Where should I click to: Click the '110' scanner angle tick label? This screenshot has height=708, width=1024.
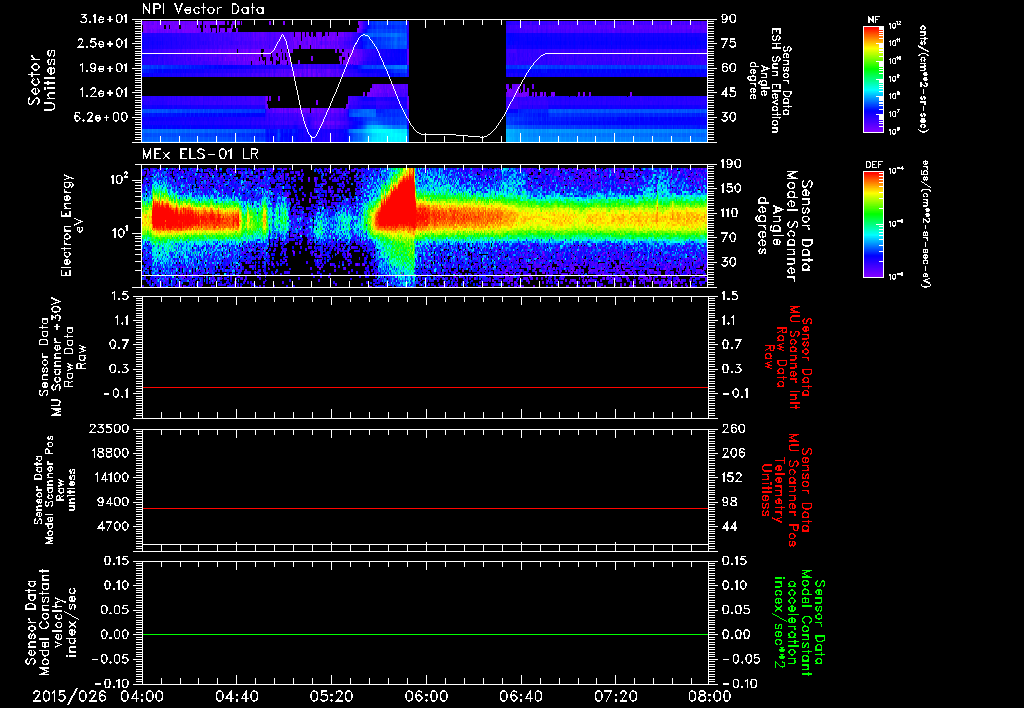click(731, 213)
